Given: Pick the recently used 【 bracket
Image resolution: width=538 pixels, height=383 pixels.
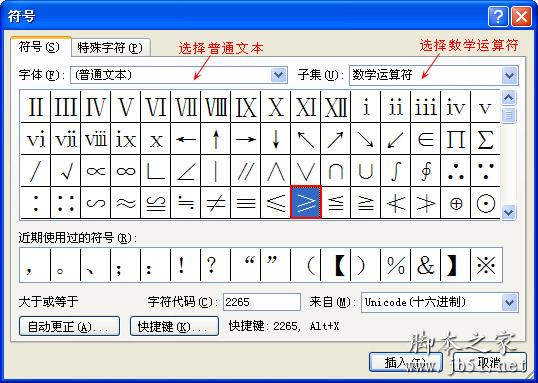Looking at the screenshot, I should (336, 265).
